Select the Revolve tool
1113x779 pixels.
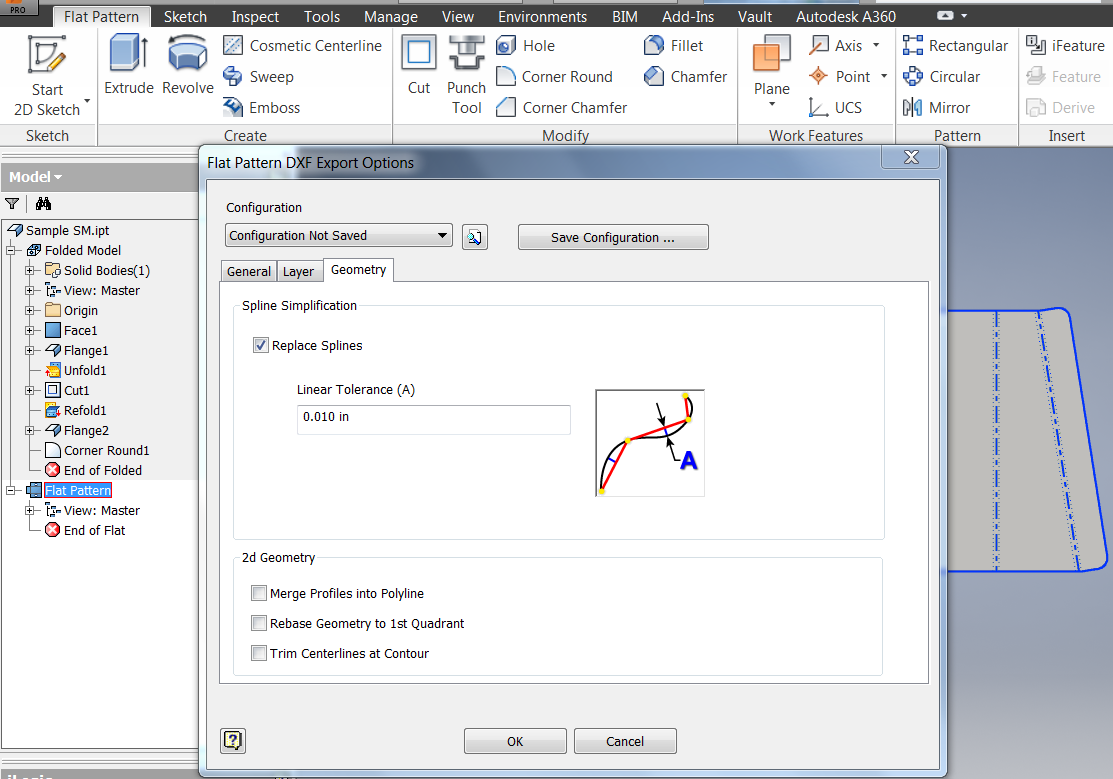pos(187,65)
